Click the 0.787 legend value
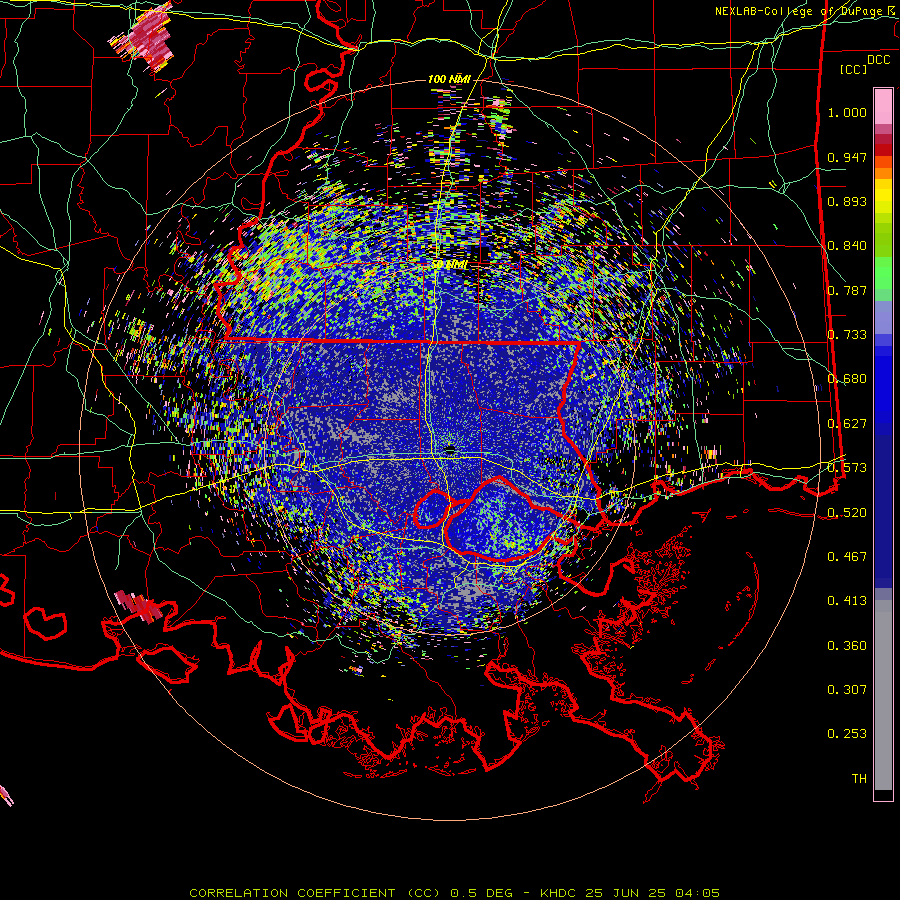This screenshot has height=900, width=900. coord(847,290)
